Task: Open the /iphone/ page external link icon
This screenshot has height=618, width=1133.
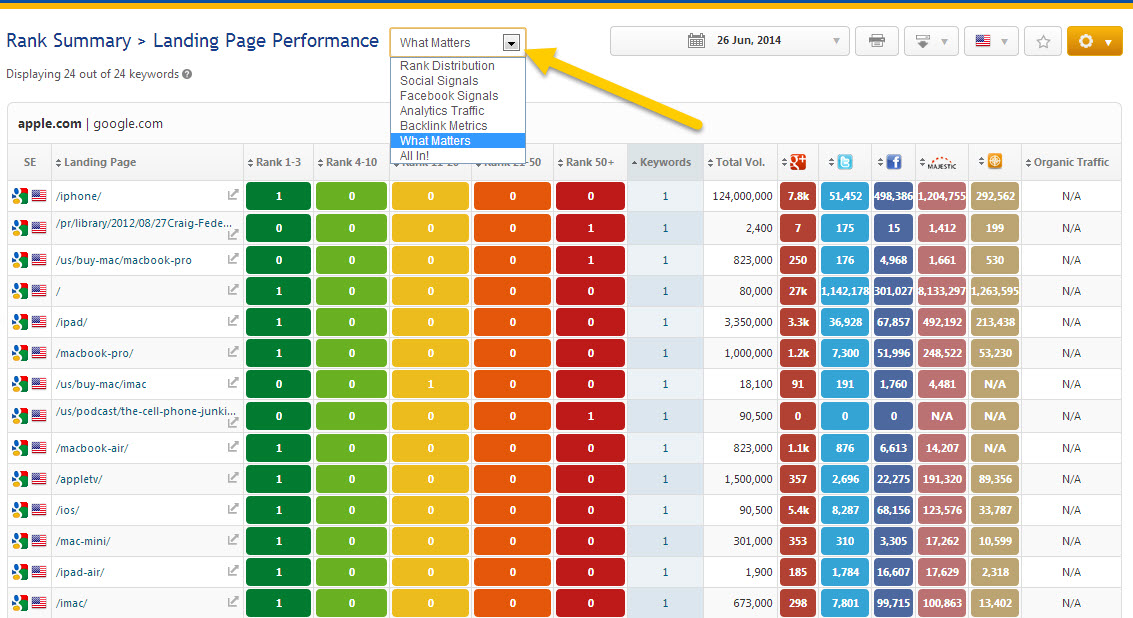Action: 233,197
